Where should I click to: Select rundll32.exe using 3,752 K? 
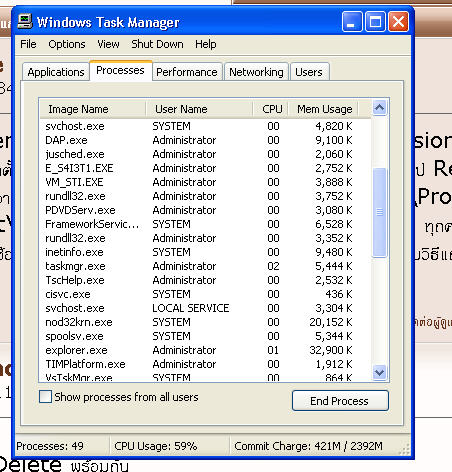[205, 196]
